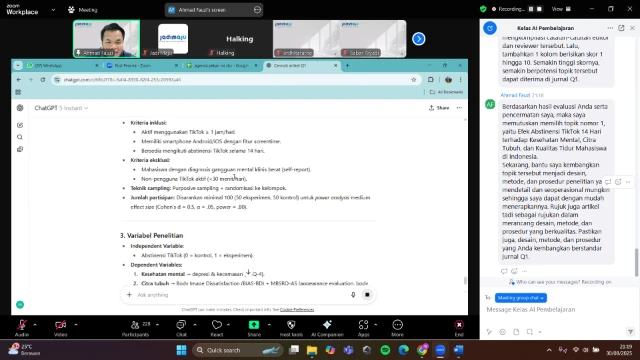Click the scroll-to-bottom arrow in ChatGPT
Viewport: 640px width, 360px height.
click(x=248, y=272)
